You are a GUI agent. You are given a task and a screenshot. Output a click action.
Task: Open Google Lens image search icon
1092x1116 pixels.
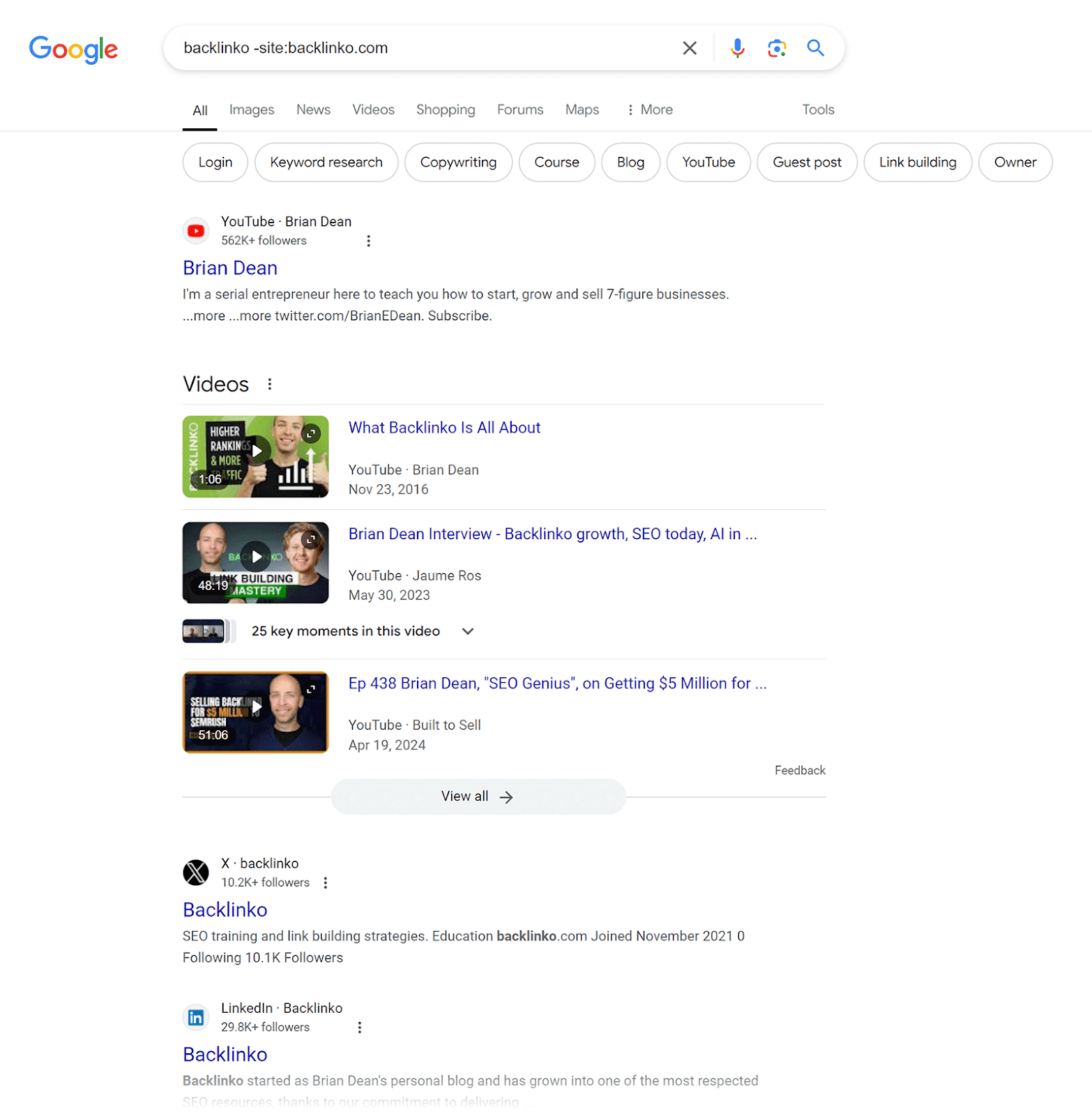click(777, 48)
